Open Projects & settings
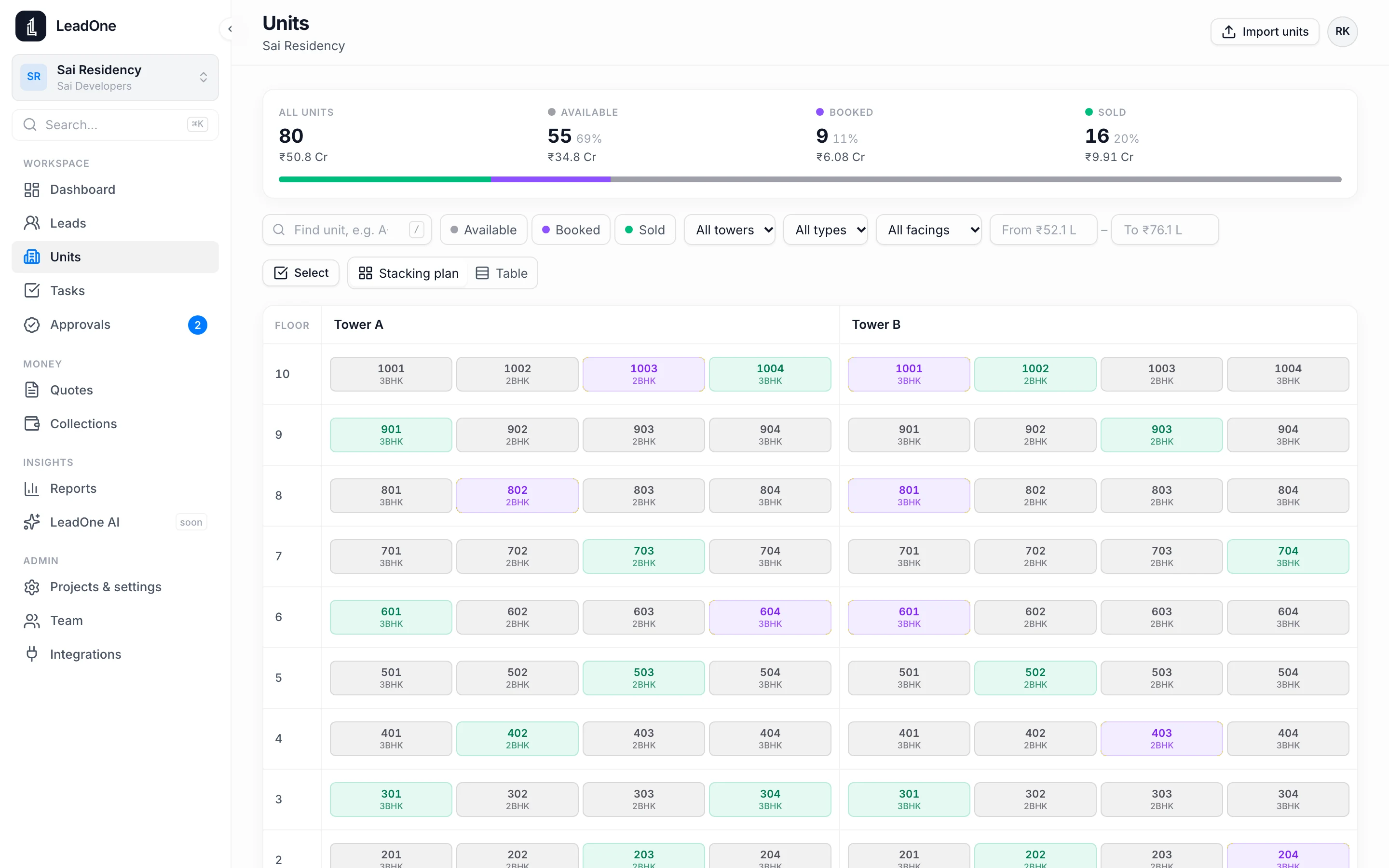This screenshot has height=868, width=1389. 115,587
